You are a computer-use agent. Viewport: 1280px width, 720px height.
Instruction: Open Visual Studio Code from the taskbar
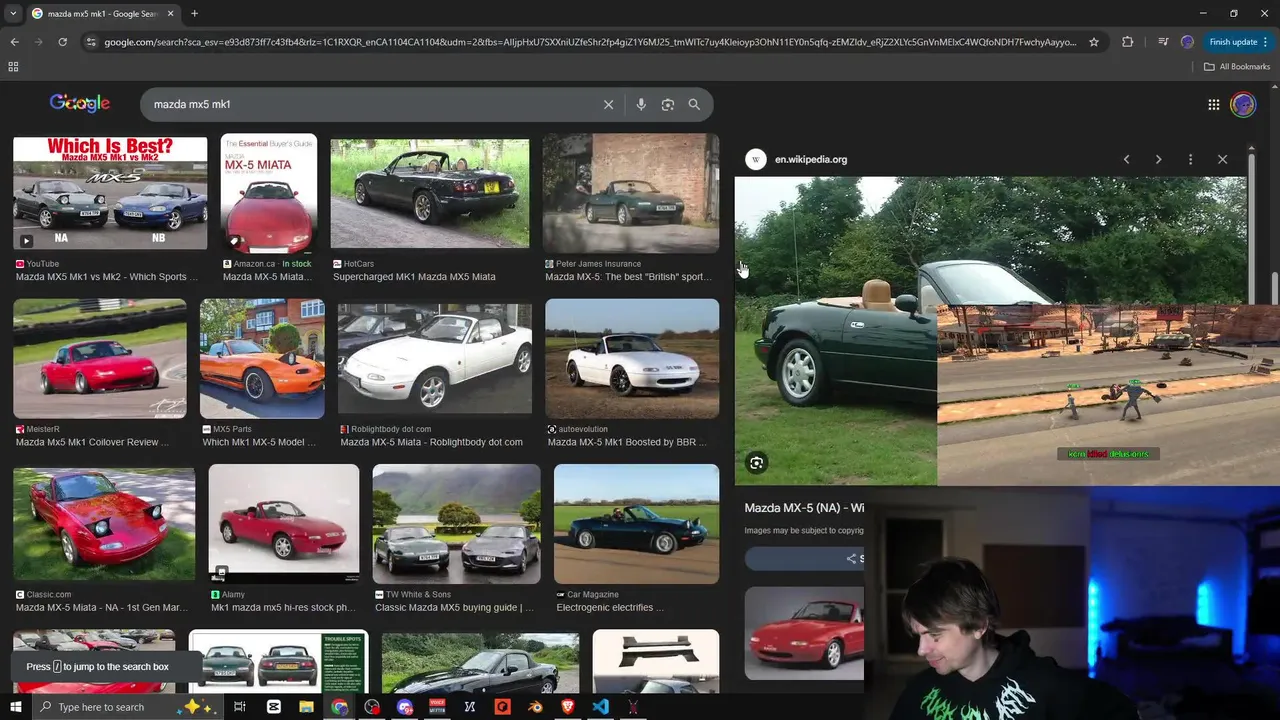click(600, 707)
